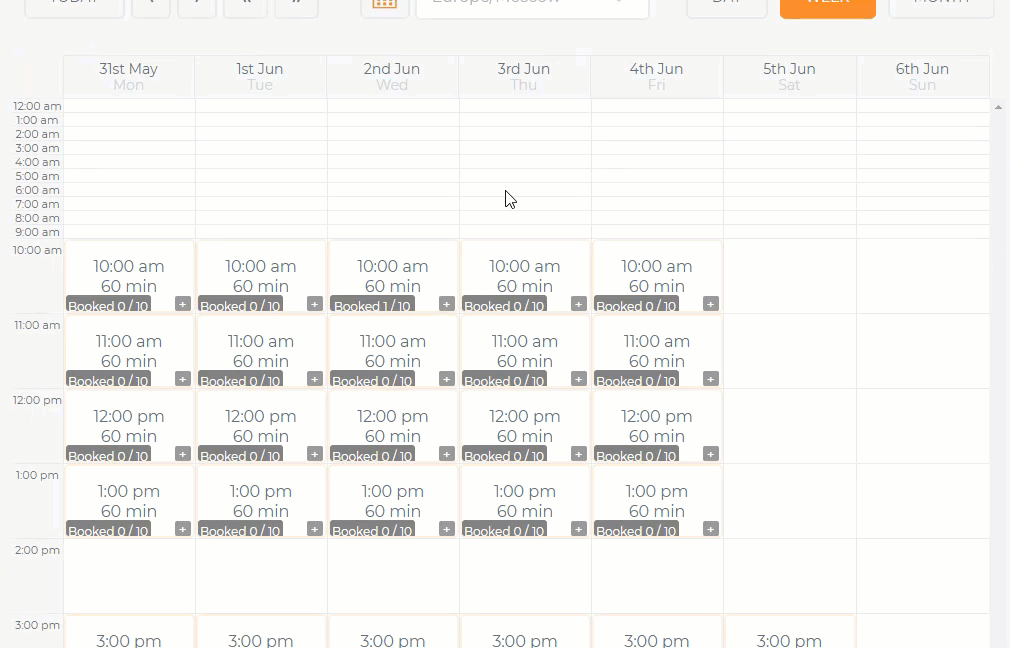Open Booked 0/10 badge on Thursday 10:00 am

(x=504, y=305)
